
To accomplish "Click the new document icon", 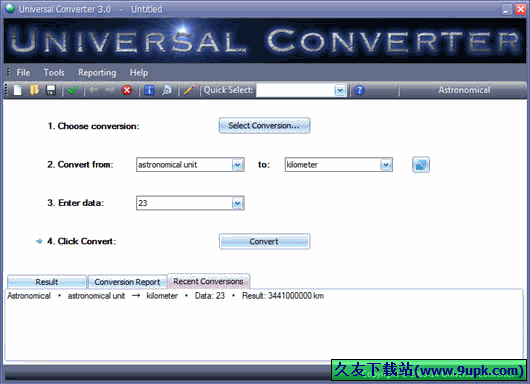I will point(18,90).
